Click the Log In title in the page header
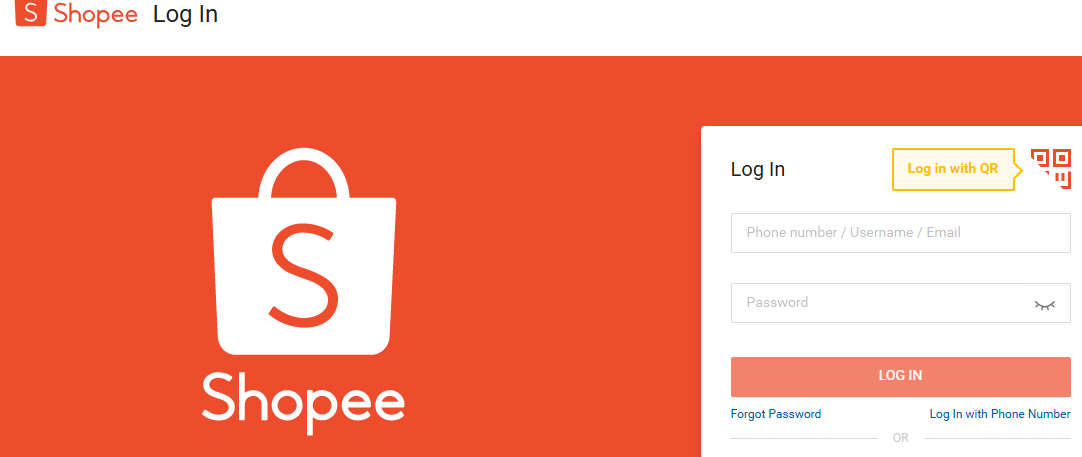 pos(185,14)
